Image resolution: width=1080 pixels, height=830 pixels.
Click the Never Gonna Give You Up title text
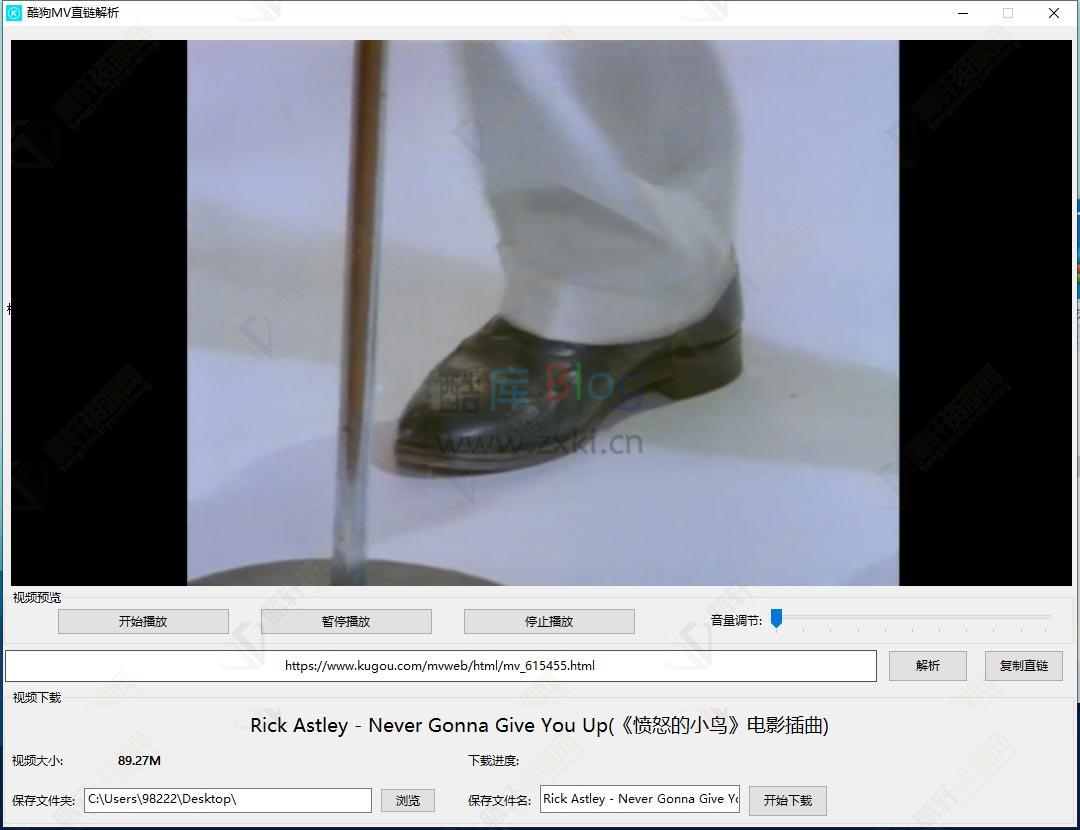point(540,725)
